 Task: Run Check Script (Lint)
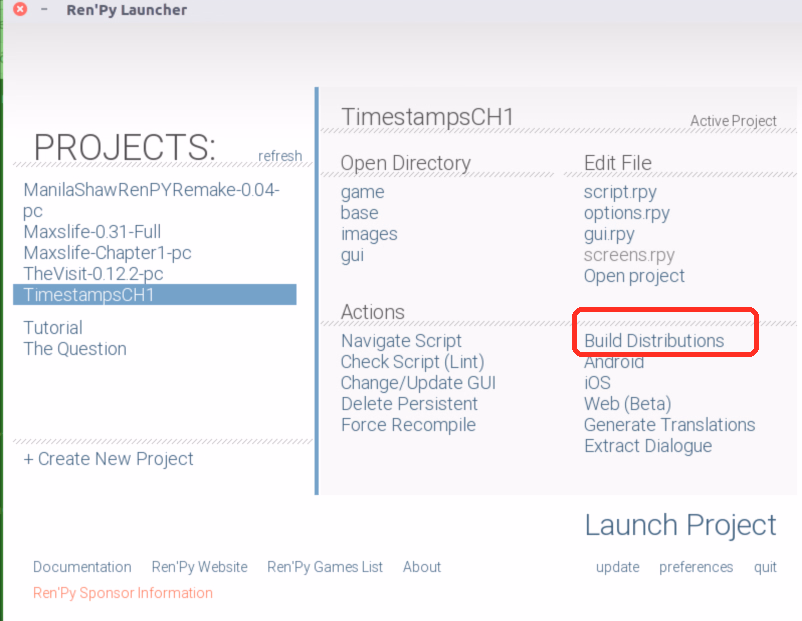click(x=412, y=362)
